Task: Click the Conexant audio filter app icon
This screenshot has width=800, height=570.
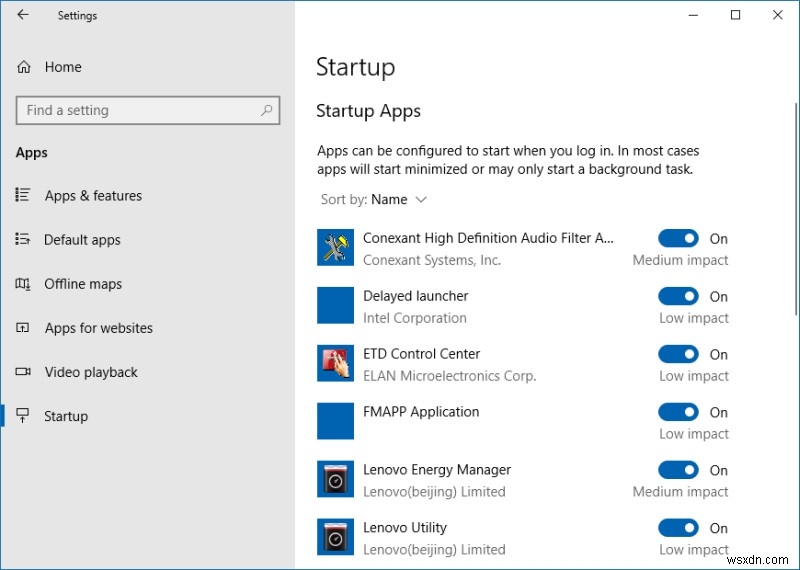Action: tap(335, 247)
